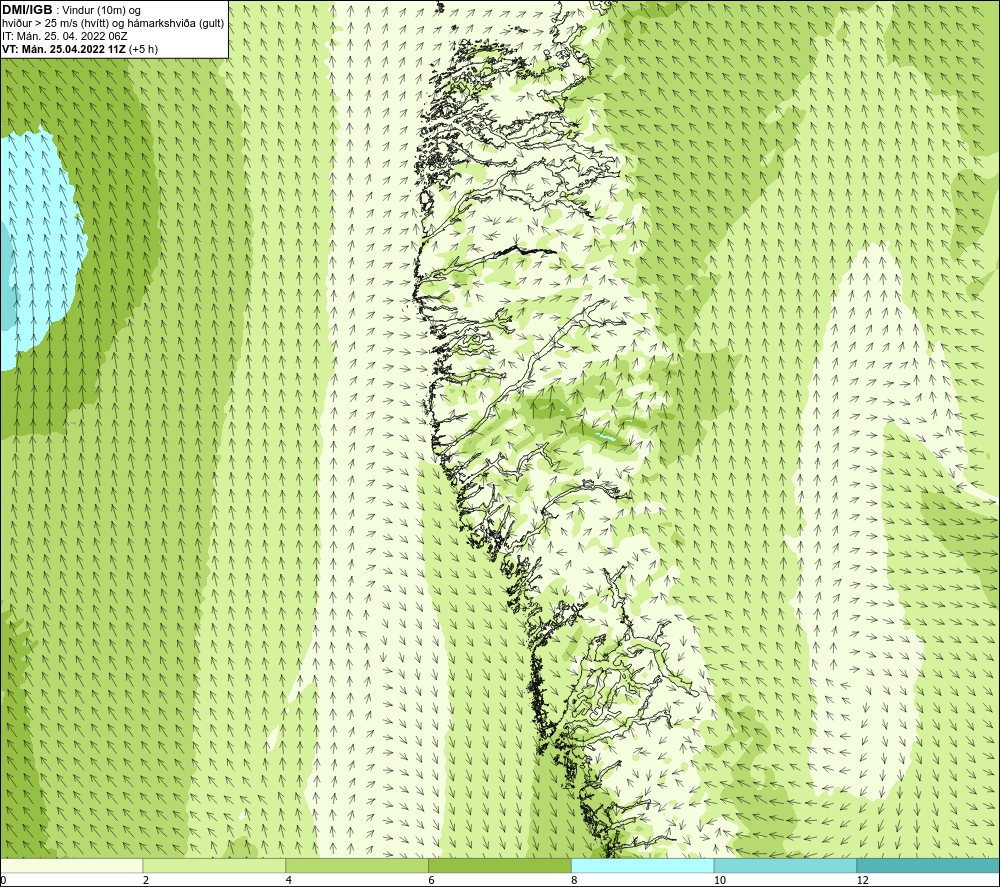Select the above-12 m/s teal legend swatch
The width and height of the screenshot is (1000, 887).
pos(929,865)
